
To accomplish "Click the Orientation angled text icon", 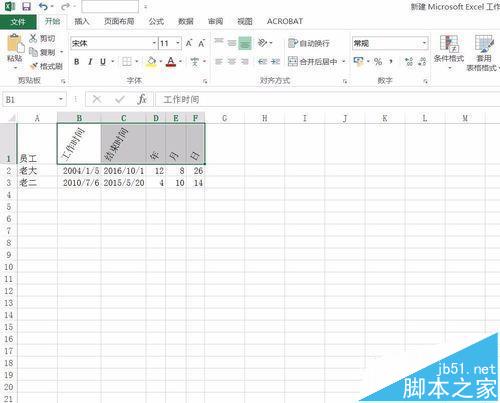I will [x=262, y=43].
